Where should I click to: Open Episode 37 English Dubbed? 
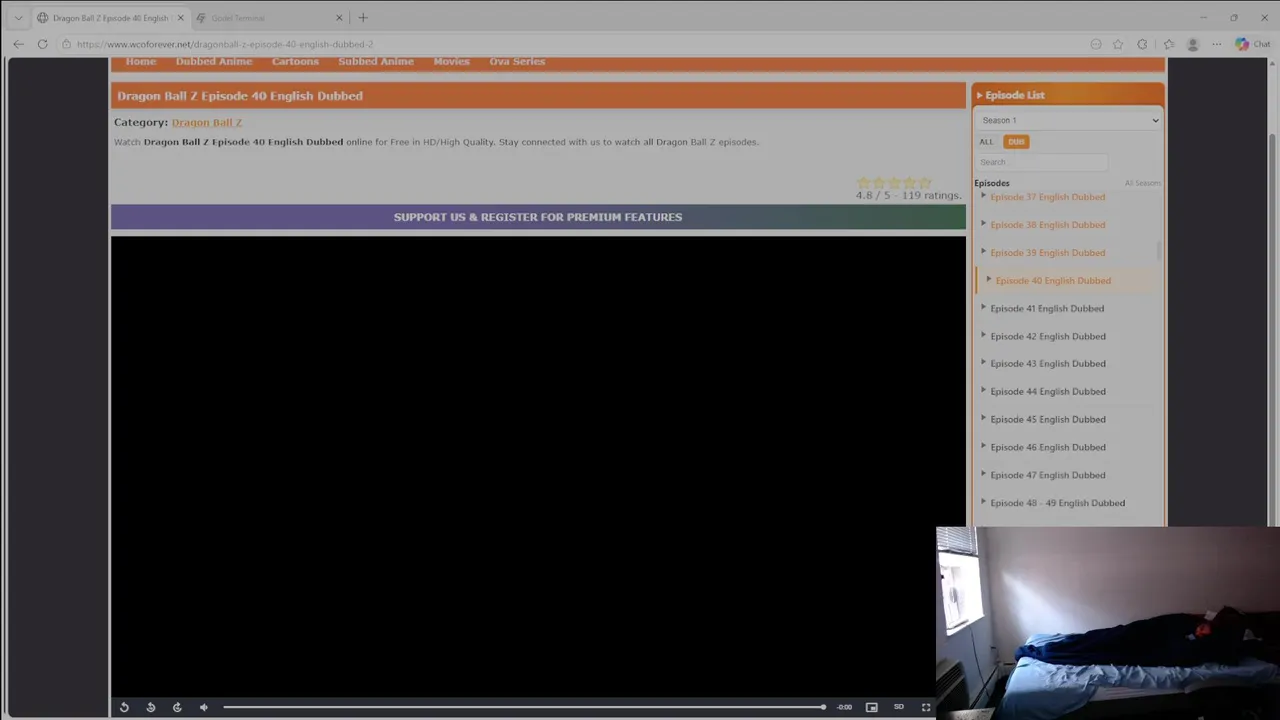tap(1047, 197)
